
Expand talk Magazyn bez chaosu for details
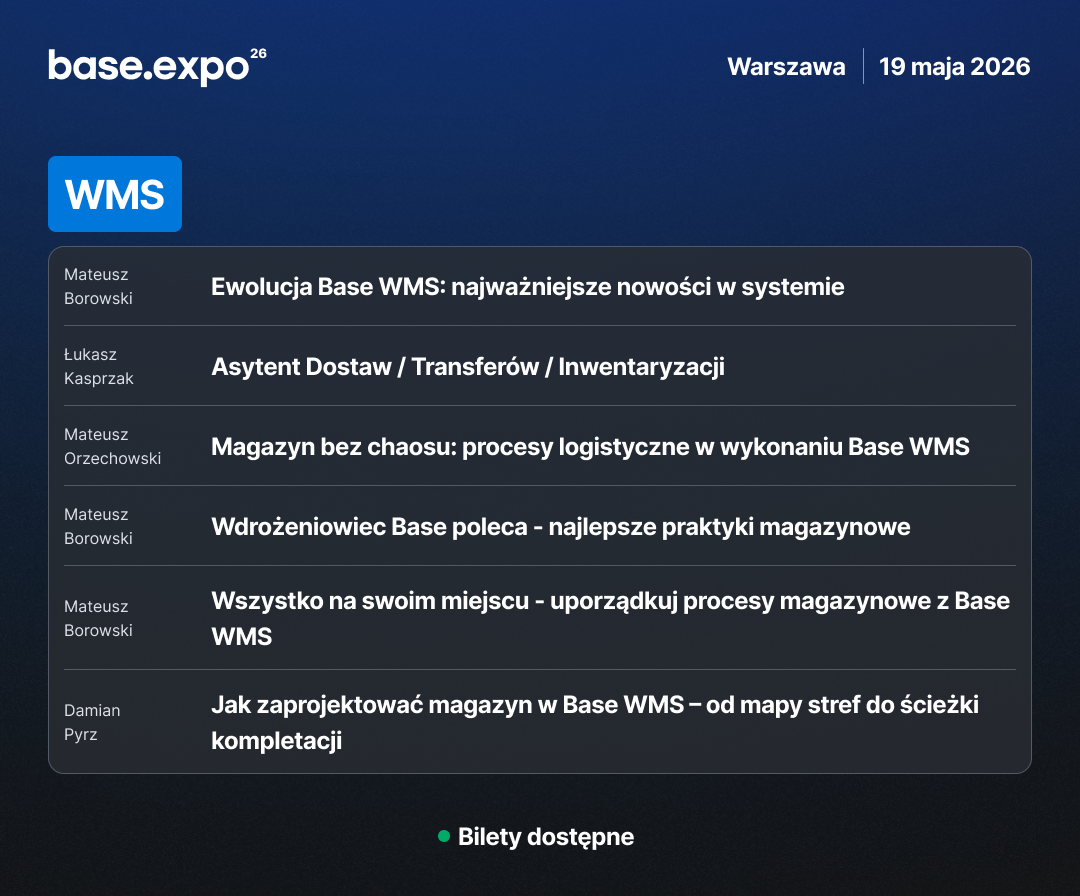[590, 446]
